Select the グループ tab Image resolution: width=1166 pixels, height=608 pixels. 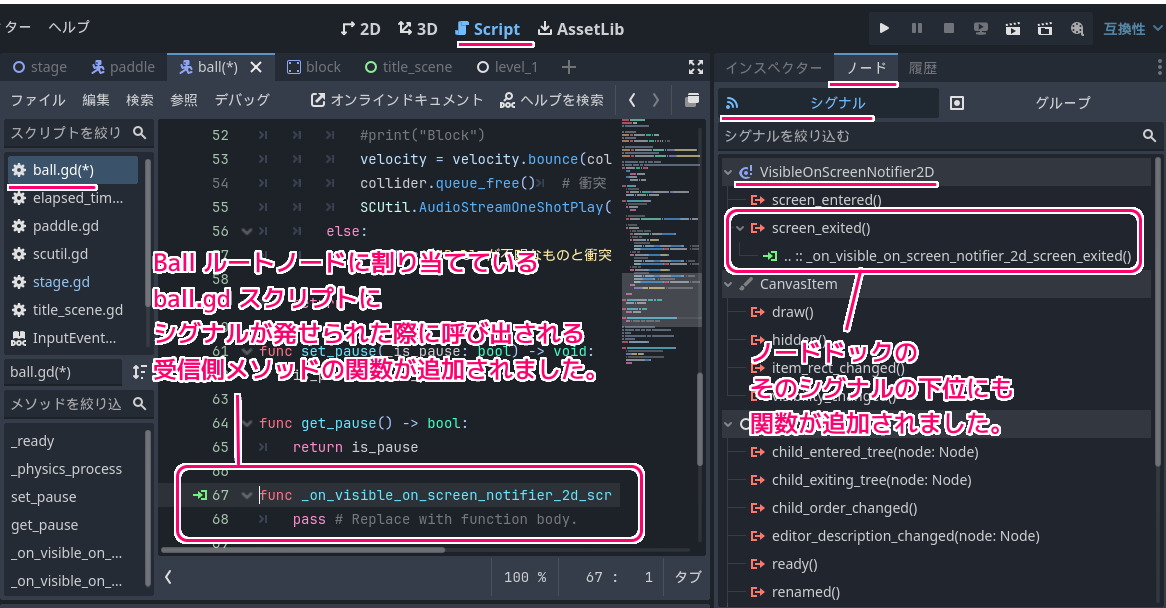[x=1050, y=103]
